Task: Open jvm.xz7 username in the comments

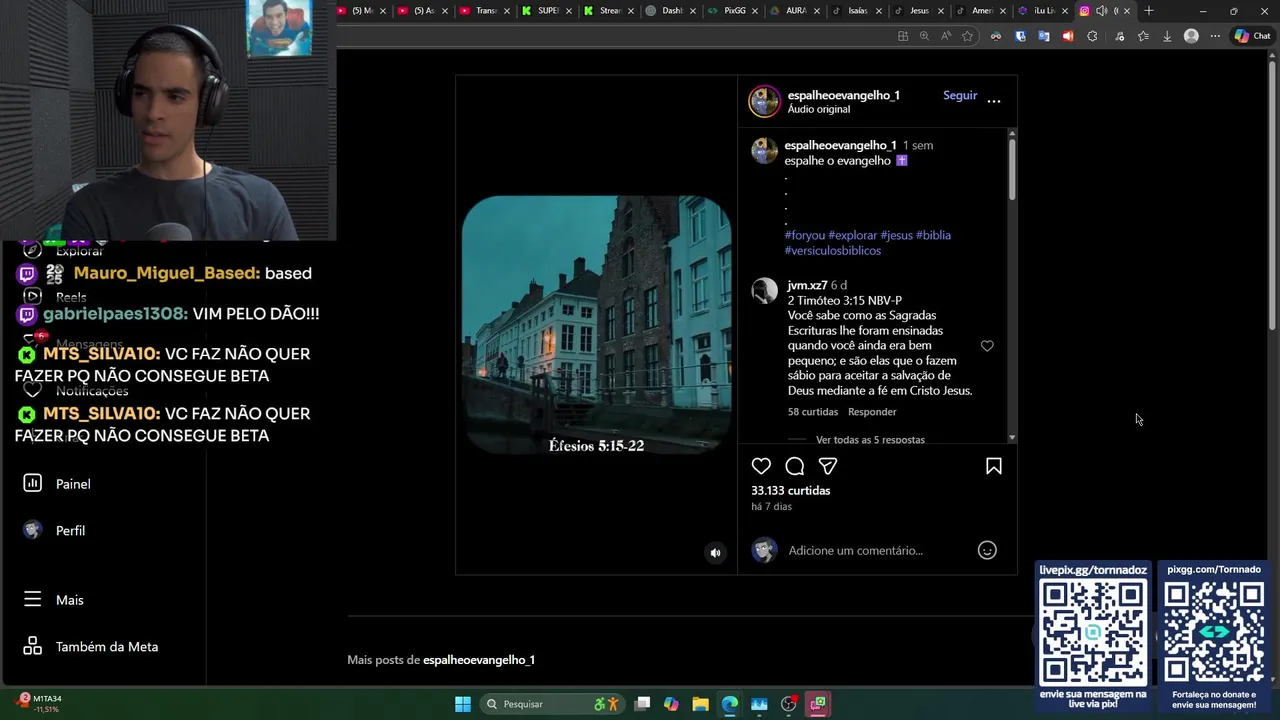Action: 807,285
